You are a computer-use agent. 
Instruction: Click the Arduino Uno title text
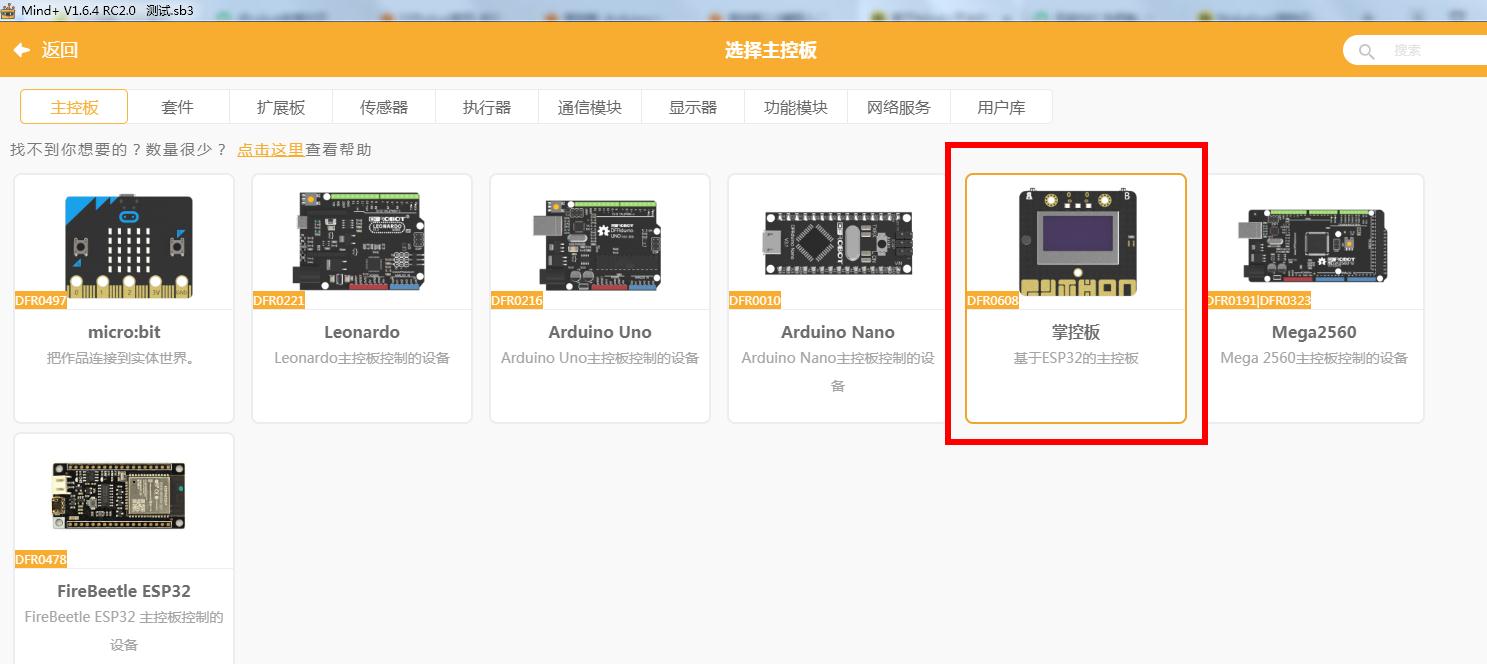[600, 332]
